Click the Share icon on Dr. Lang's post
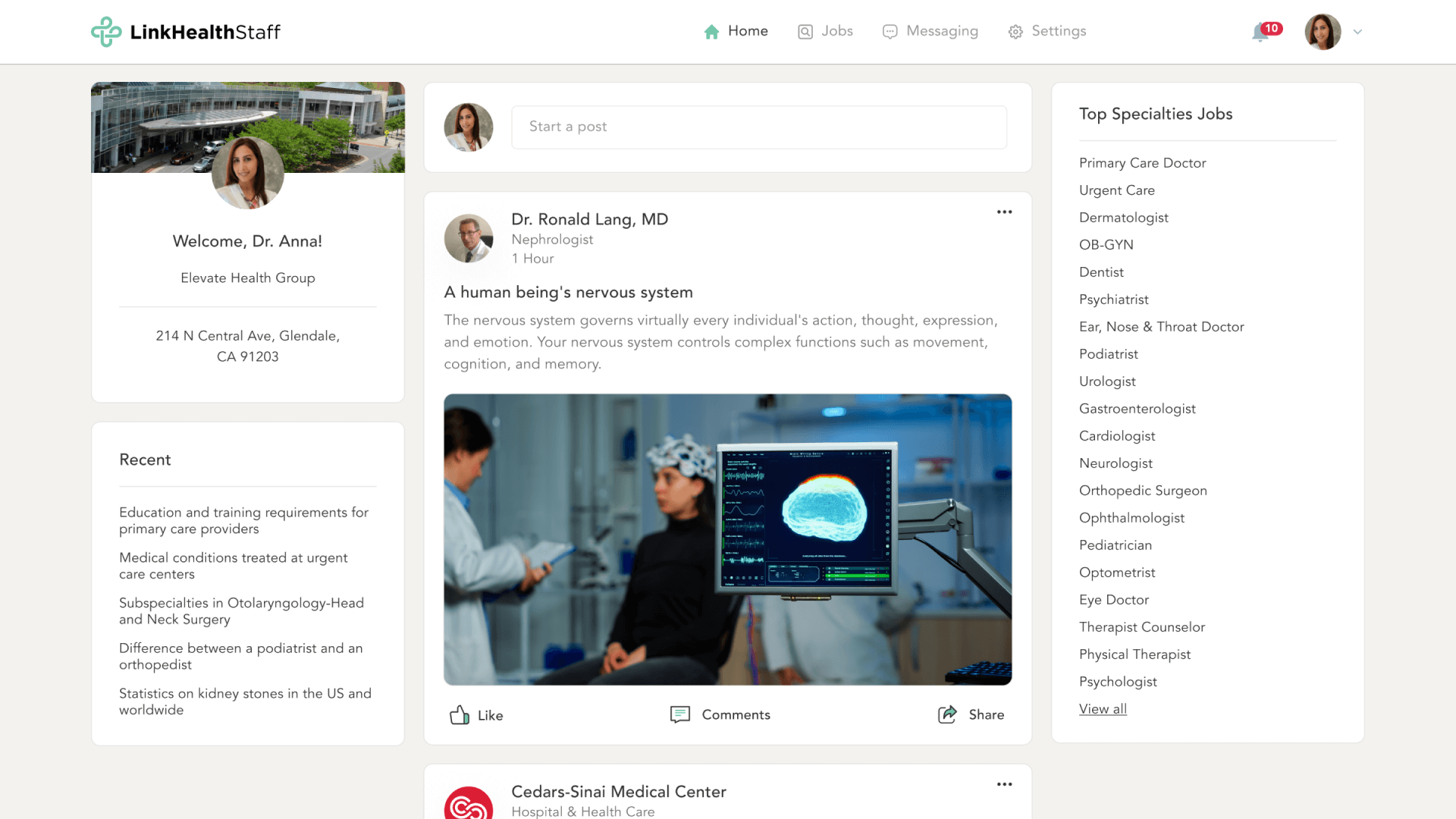 point(947,713)
